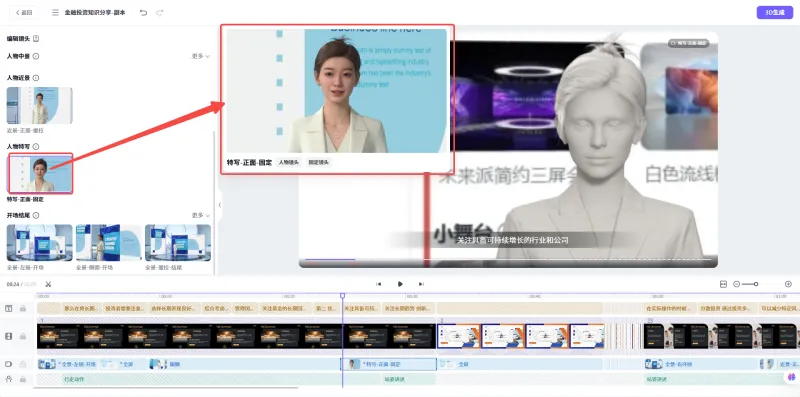Image resolution: width=800 pixels, height=397 pixels.
Task: Redo the last undone edit
Action: [160, 12]
